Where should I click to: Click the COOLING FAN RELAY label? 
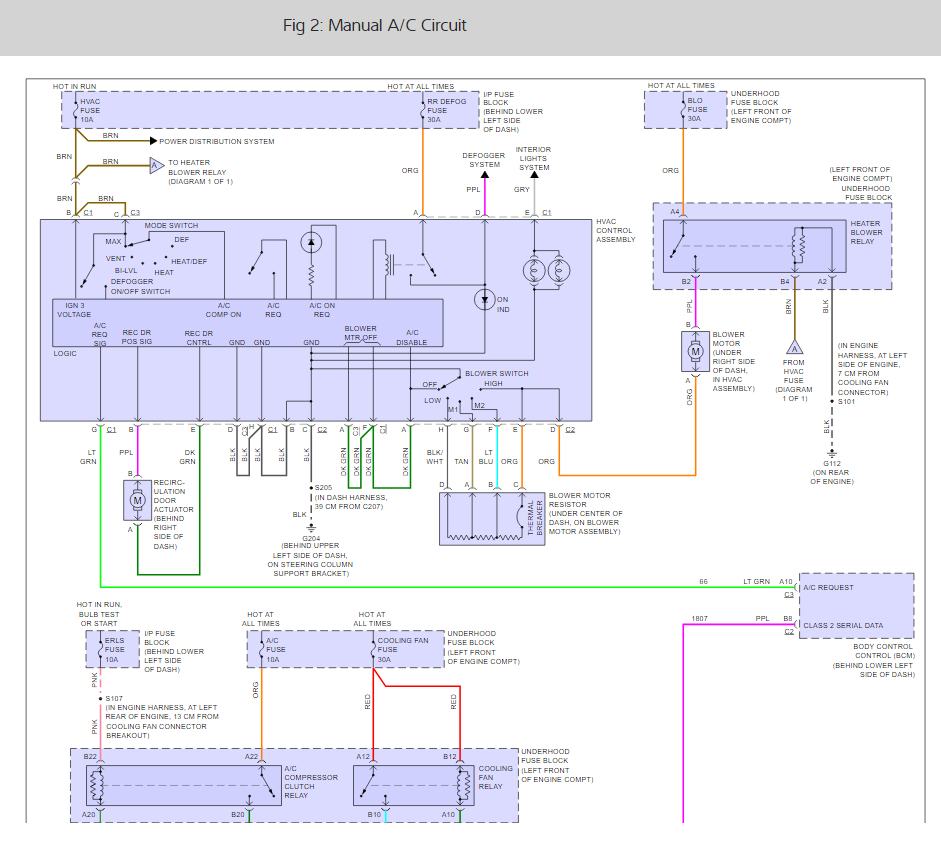tap(496, 777)
